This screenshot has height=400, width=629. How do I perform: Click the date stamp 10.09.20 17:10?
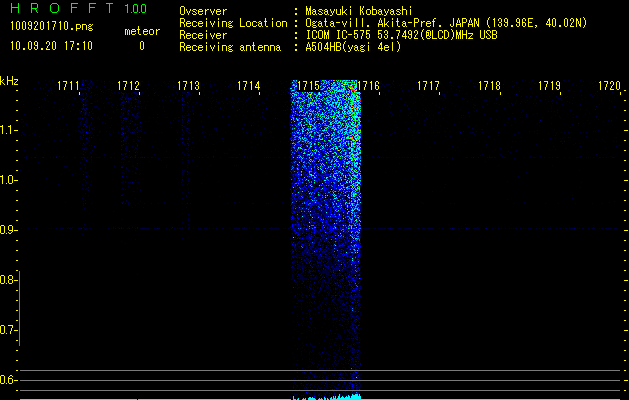click(x=51, y=46)
